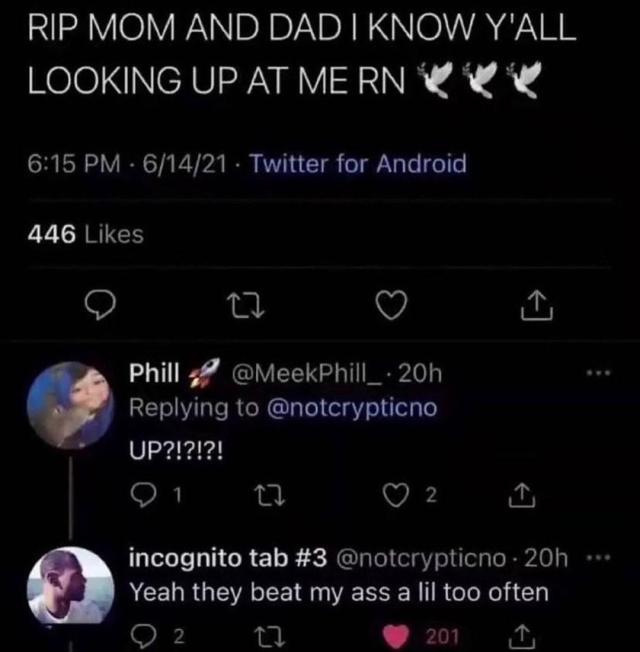View the 446 Likes list
Viewport: 640px width, 652px height.
pyautogui.click(x=84, y=235)
